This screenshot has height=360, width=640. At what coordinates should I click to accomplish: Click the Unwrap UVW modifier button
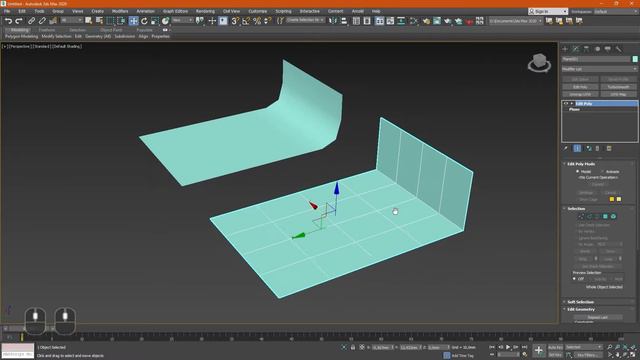(x=580, y=94)
